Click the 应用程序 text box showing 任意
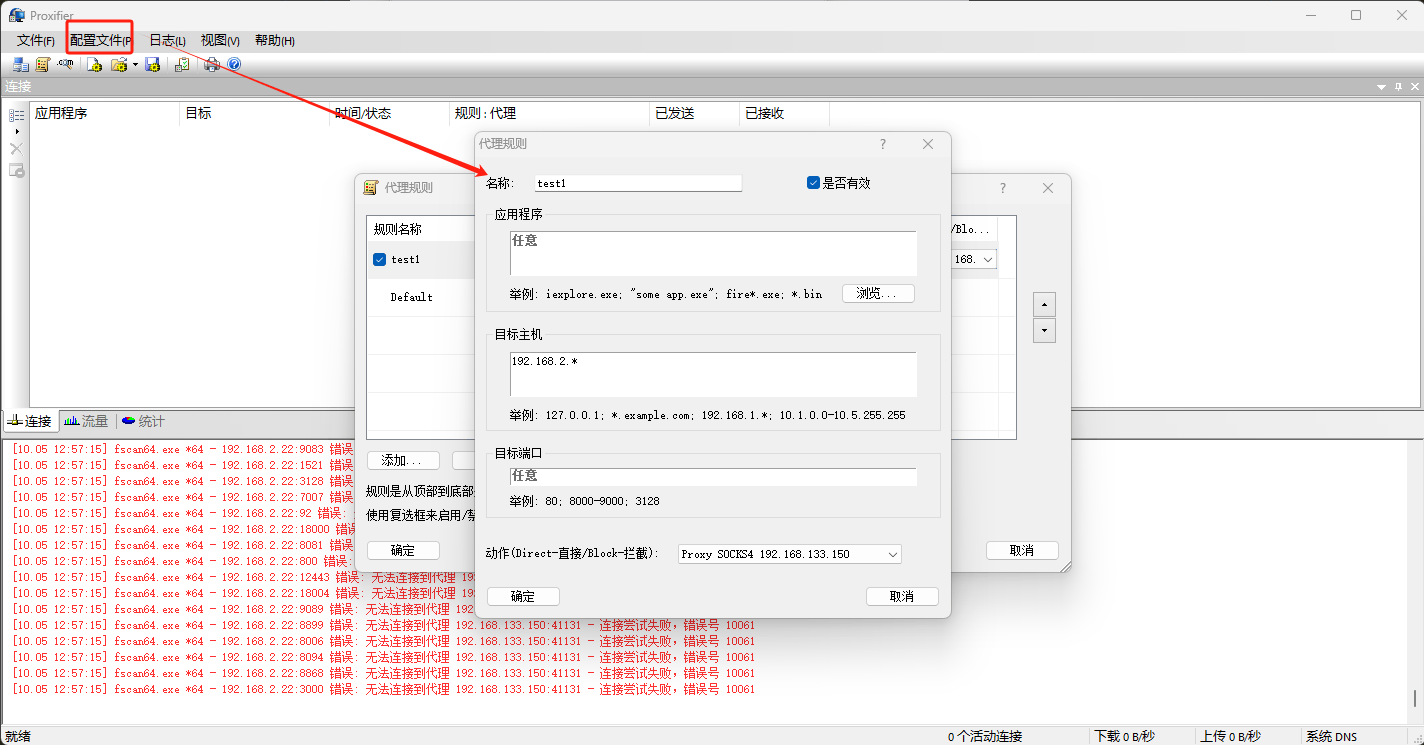 click(713, 253)
